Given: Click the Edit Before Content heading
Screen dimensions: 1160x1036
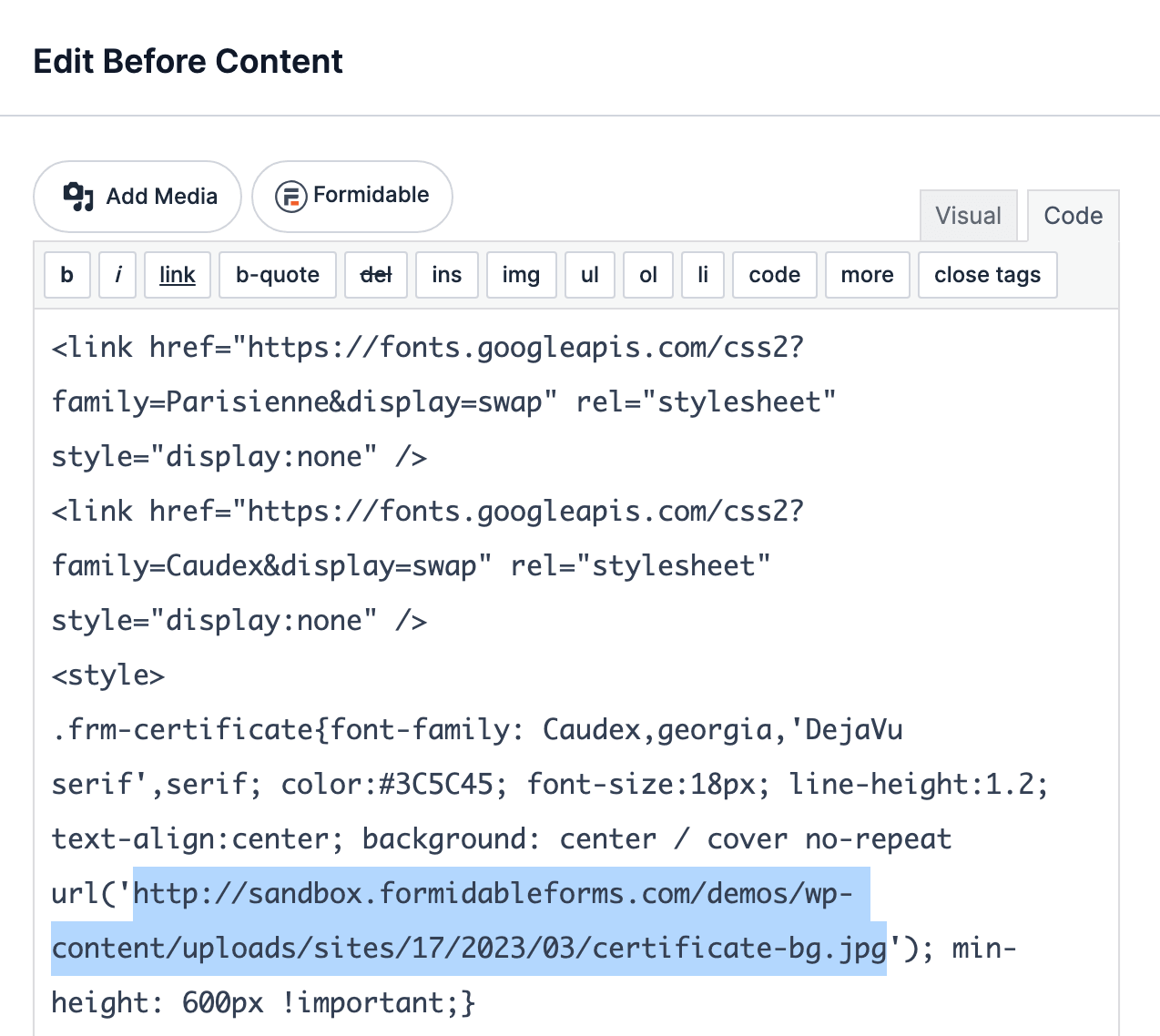Looking at the screenshot, I should [188, 62].
